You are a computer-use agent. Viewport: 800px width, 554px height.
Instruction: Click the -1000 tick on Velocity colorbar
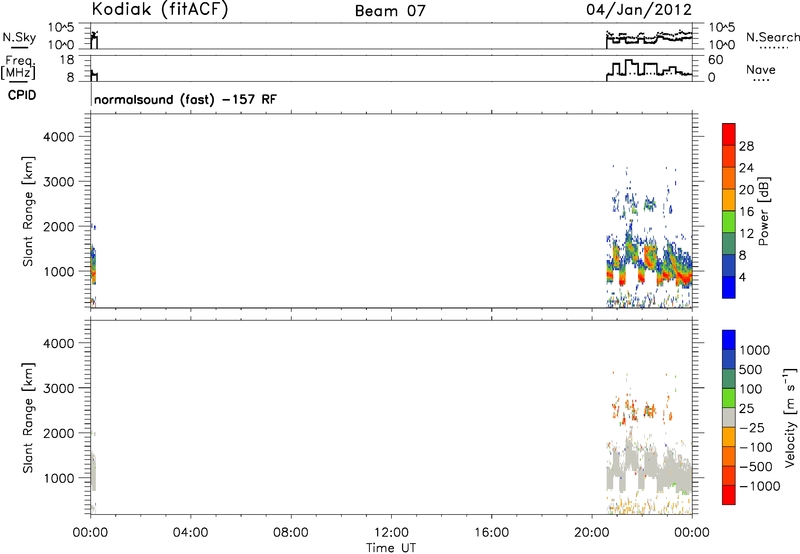click(759, 486)
